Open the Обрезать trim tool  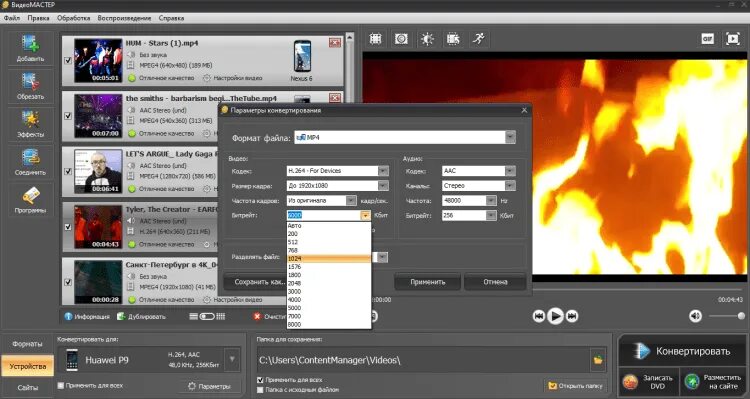30,81
